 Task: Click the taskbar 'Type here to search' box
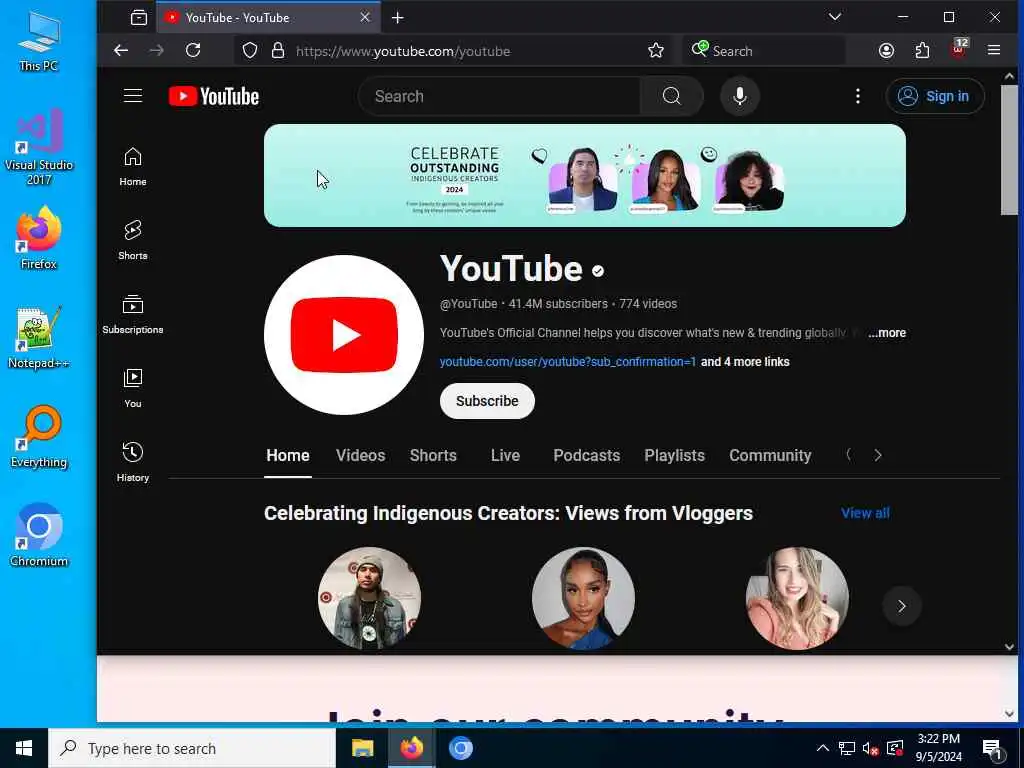click(192, 748)
